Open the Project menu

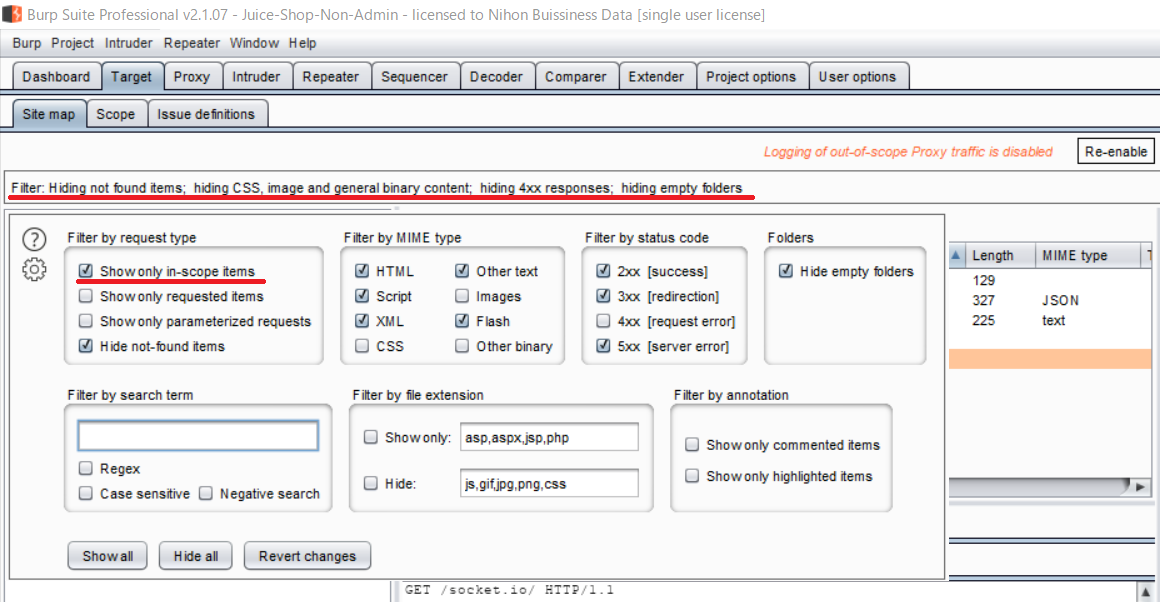click(x=72, y=43)
